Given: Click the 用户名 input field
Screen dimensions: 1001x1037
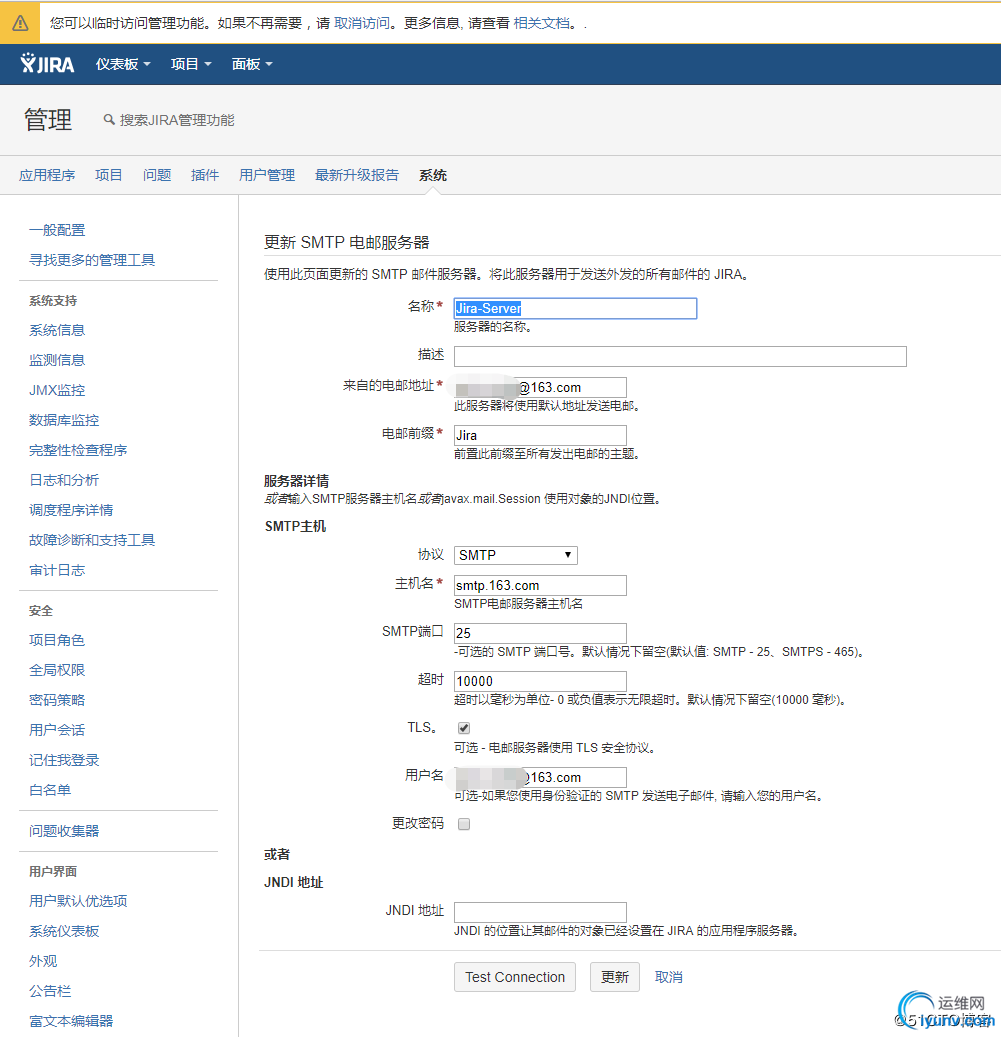Looking at the screenshot, I should (x=540, y=777).
